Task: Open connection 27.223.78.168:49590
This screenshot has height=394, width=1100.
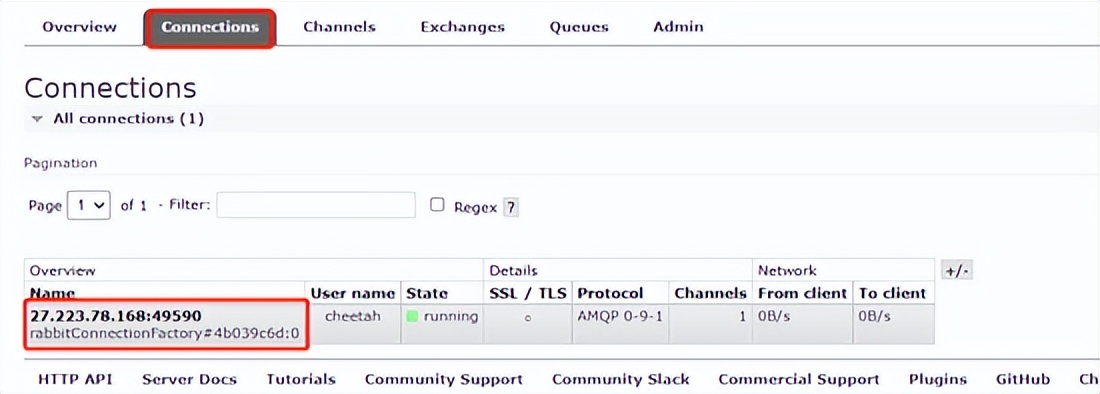Action: [116, 315]
